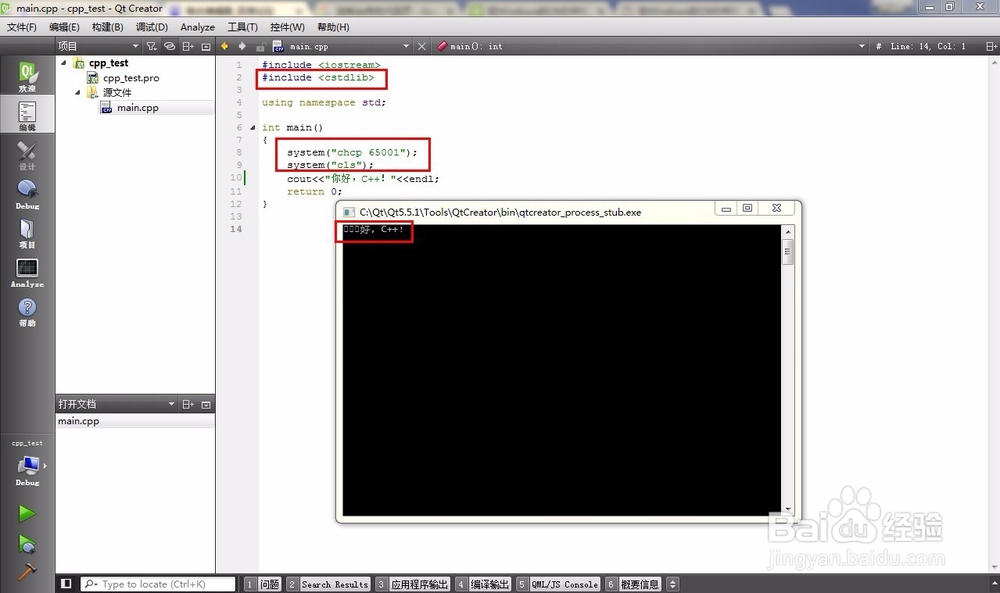Open the Debug menu
The width and height of the screenshot is (1000, 593).
pos(152,27)
